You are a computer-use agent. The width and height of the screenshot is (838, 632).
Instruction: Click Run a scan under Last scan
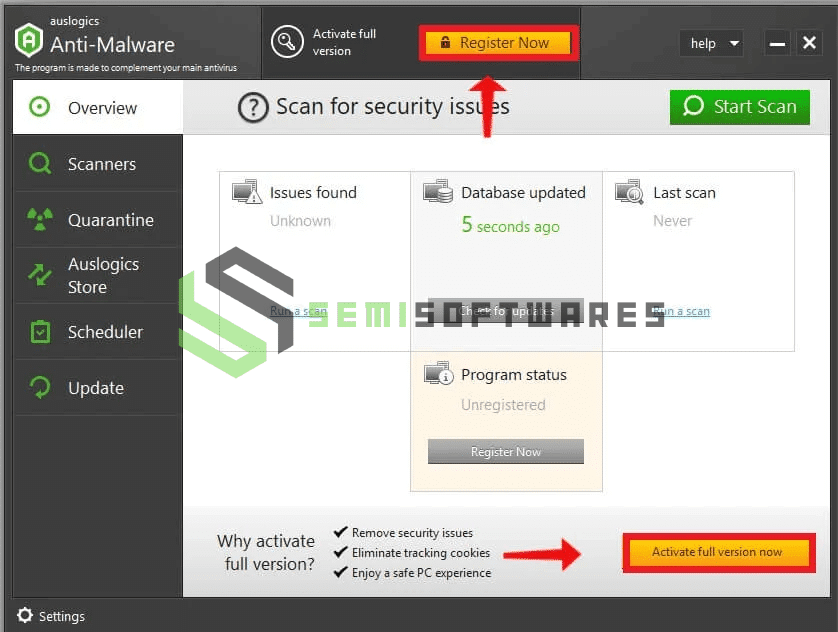coord(681,311)
